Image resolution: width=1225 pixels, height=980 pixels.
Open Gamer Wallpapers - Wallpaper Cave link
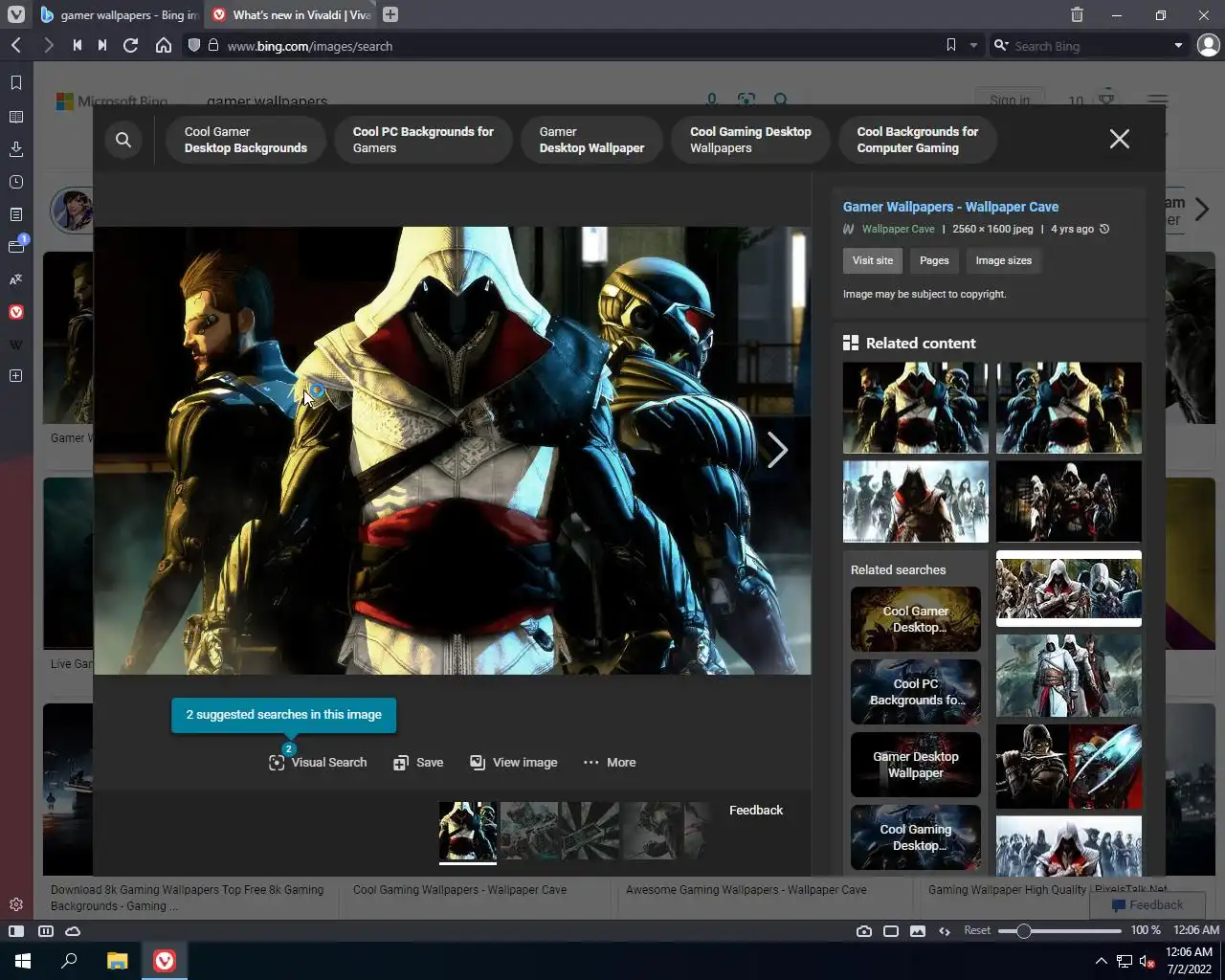tap(950, 207)
